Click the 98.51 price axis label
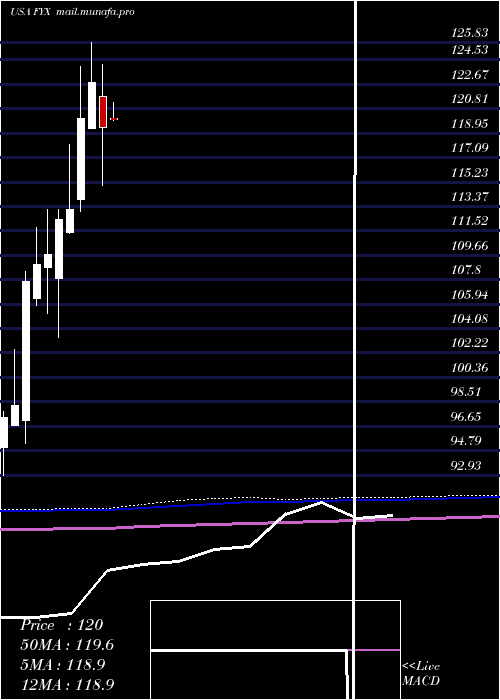This screenshot has height=700, width=500. point(466,392)
